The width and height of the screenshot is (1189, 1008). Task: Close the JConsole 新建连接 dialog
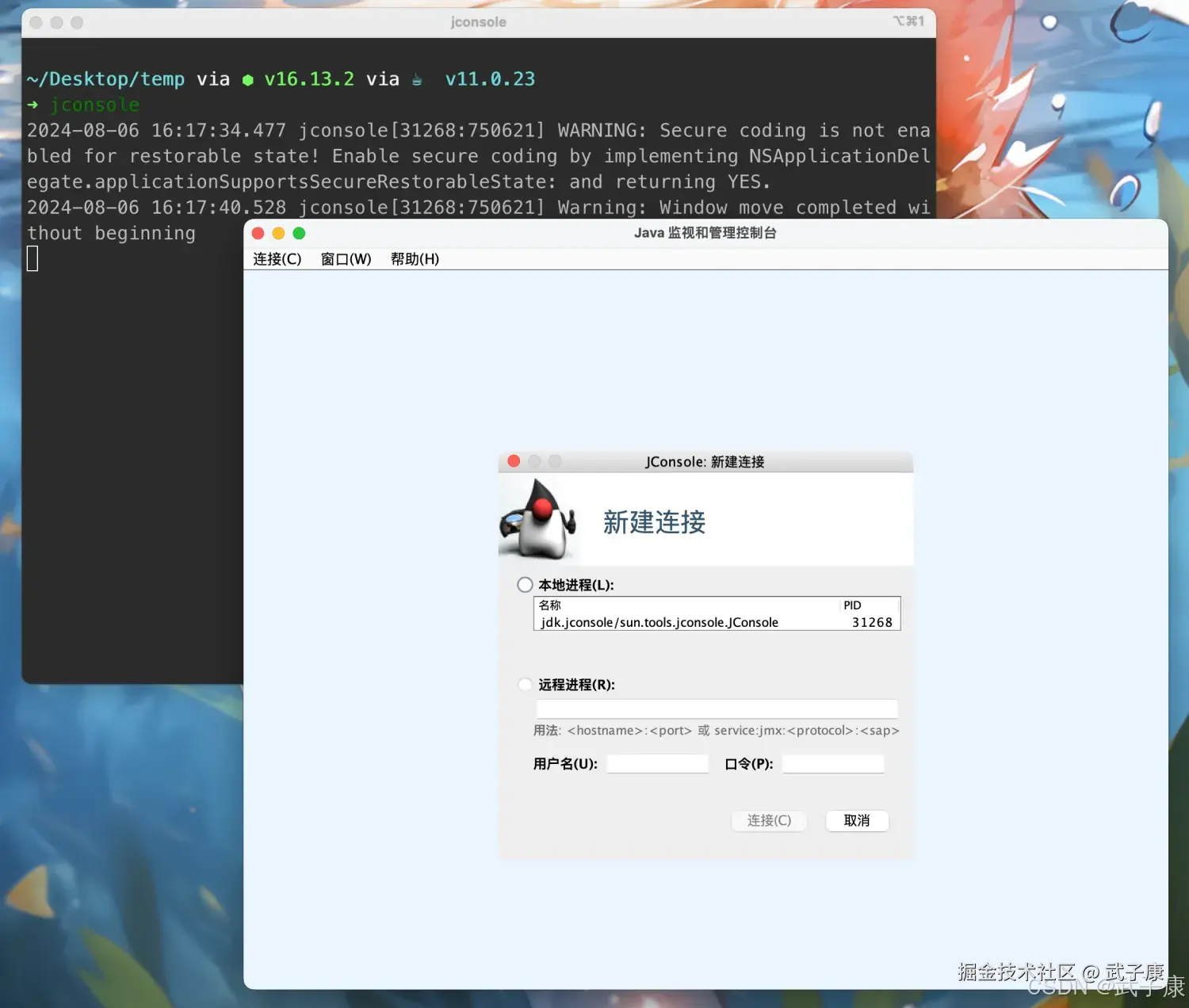coord(514,461)
